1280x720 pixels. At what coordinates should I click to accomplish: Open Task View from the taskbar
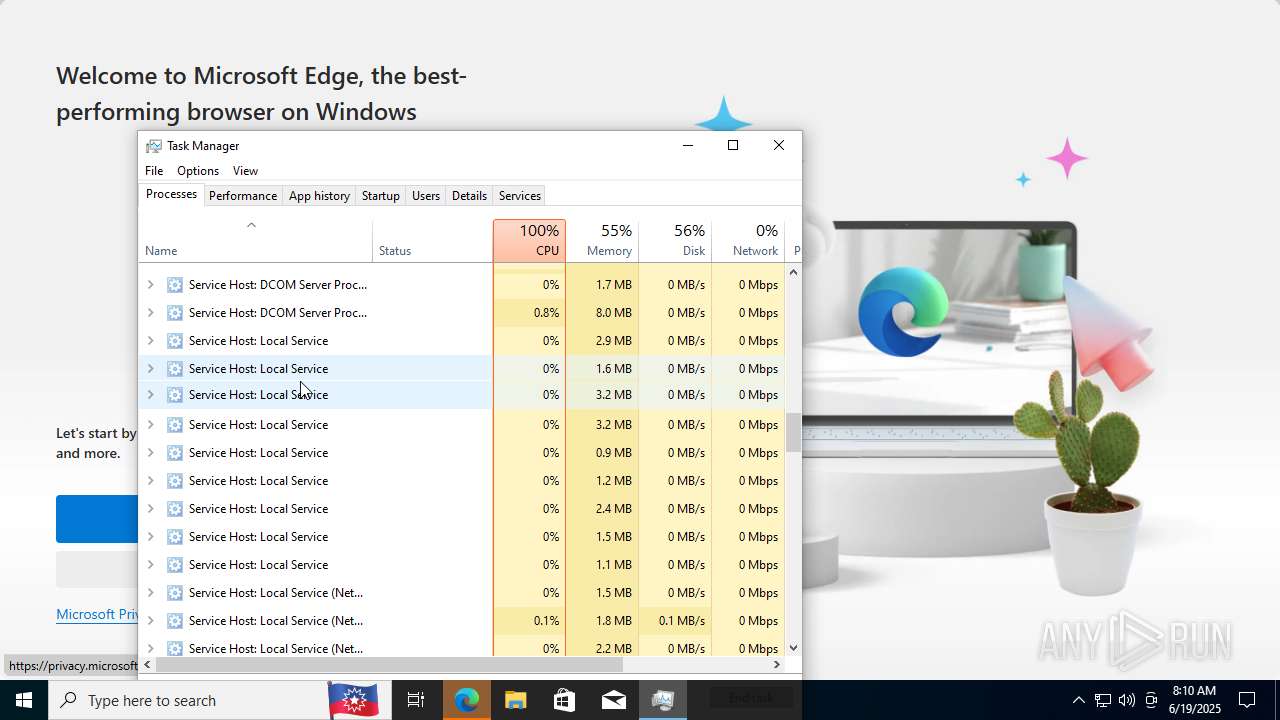tap(416, 700)
